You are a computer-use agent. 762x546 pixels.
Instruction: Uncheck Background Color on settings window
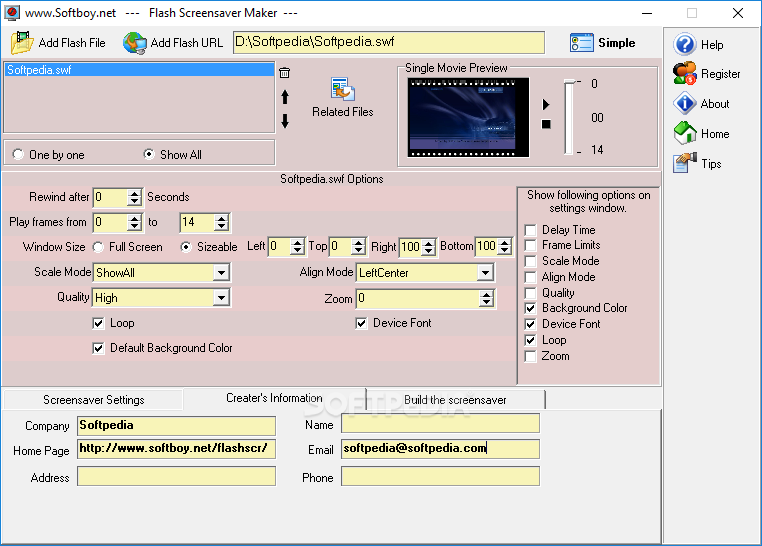point(531,308)
